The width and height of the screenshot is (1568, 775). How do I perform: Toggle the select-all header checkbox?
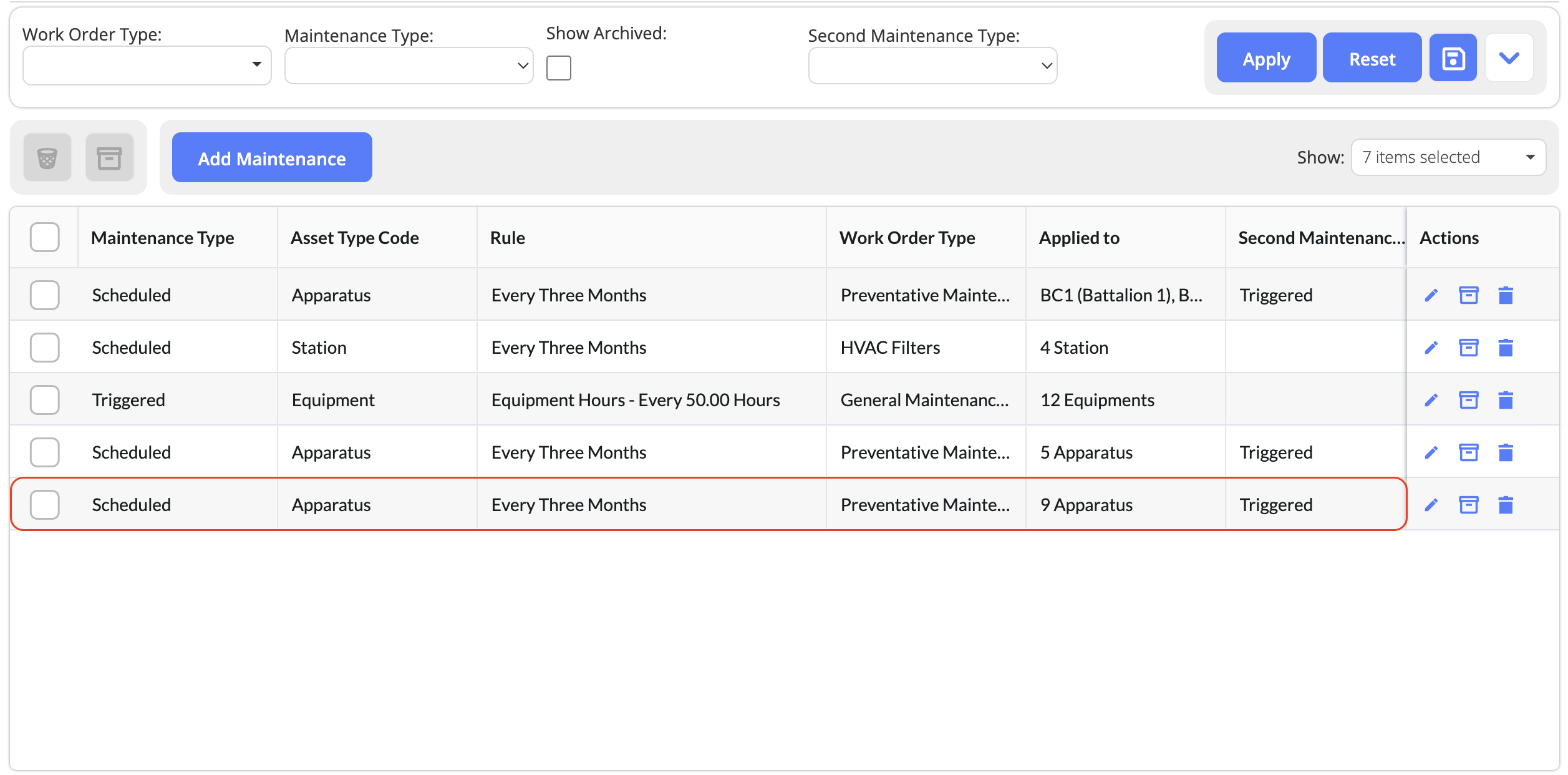45,237
